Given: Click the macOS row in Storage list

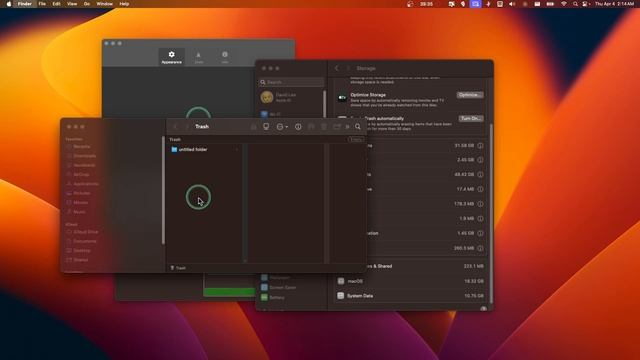Looking at the screenshot, I should pos(411,281).
